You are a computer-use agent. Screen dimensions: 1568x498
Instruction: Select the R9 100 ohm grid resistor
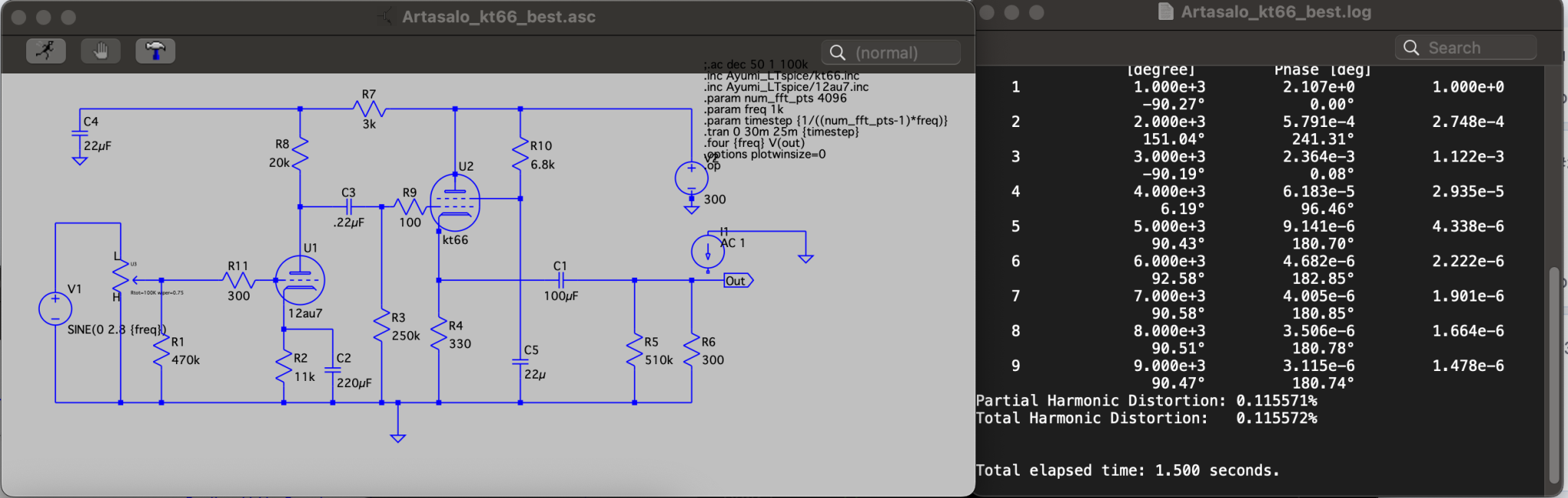pyautogui.click(x=410, y=207)
